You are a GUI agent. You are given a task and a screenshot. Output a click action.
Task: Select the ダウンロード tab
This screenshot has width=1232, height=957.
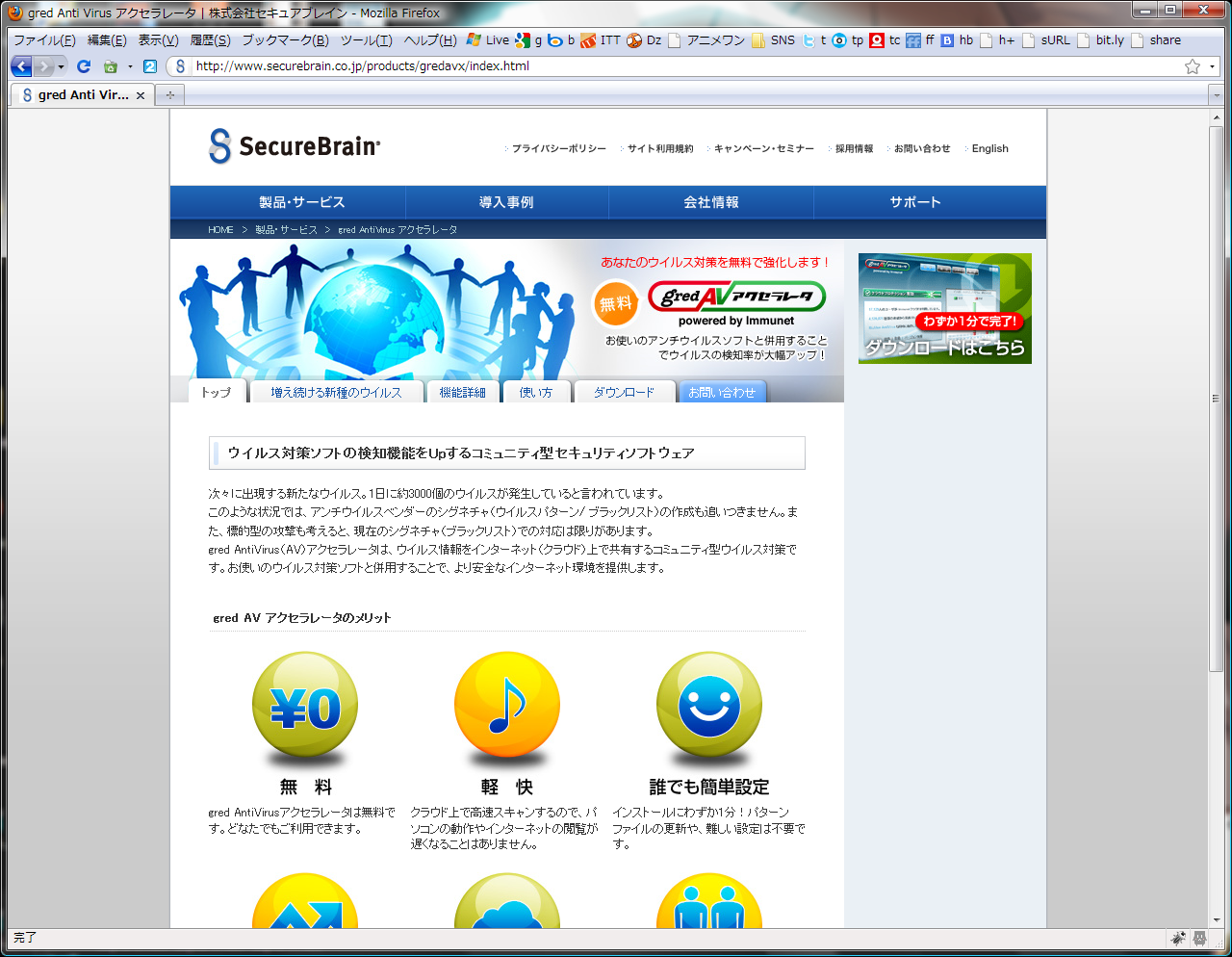624,393
